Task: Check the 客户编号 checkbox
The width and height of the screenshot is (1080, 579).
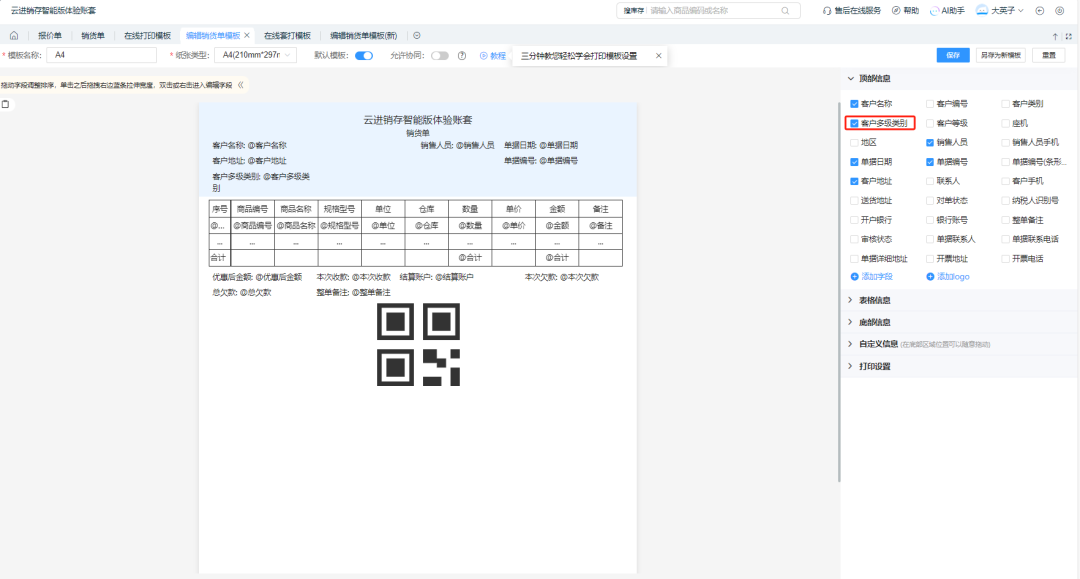Action: click(x=930, y=104)
